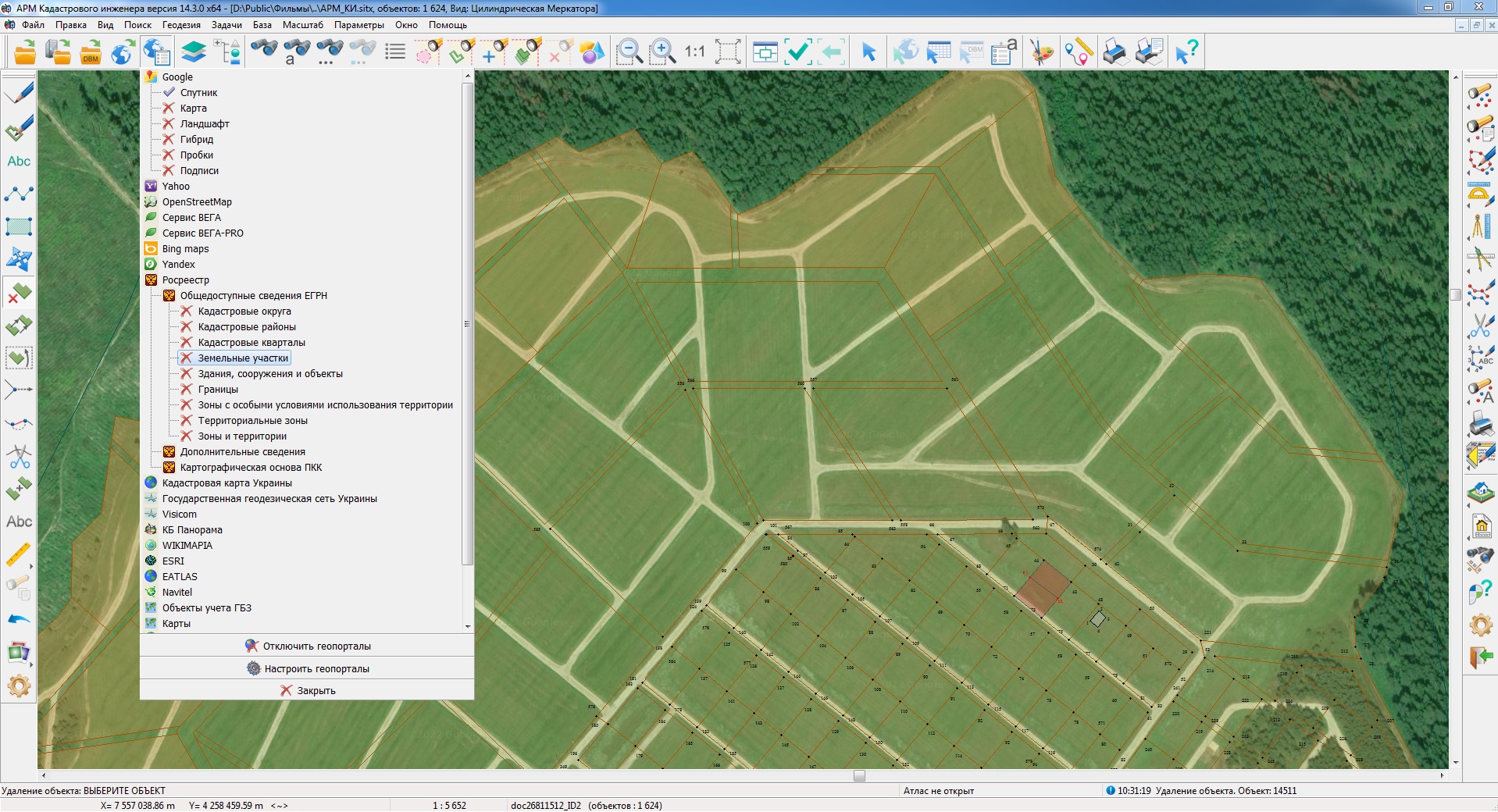Open the layers stack tool
Screen dimensions: 1498x812
coord(193,52)
